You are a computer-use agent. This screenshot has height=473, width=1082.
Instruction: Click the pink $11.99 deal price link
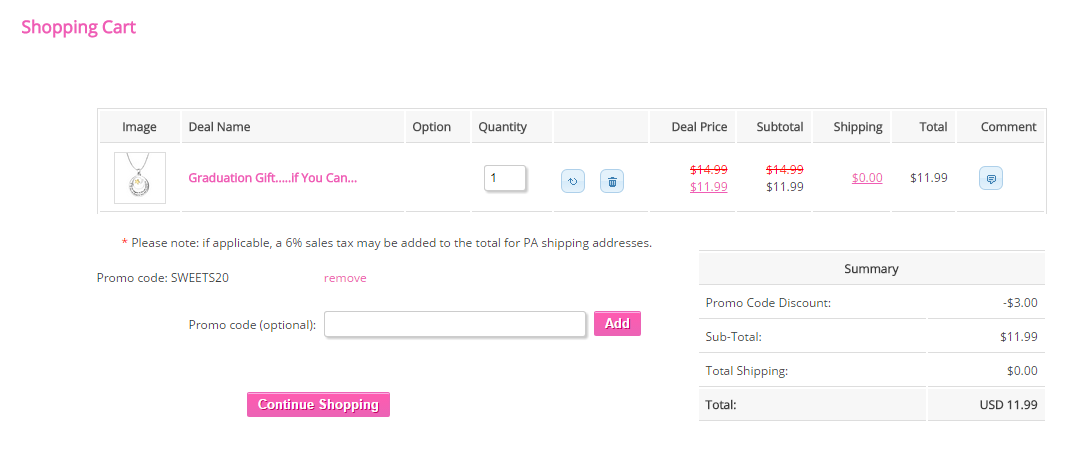click(x=708, y=186)
